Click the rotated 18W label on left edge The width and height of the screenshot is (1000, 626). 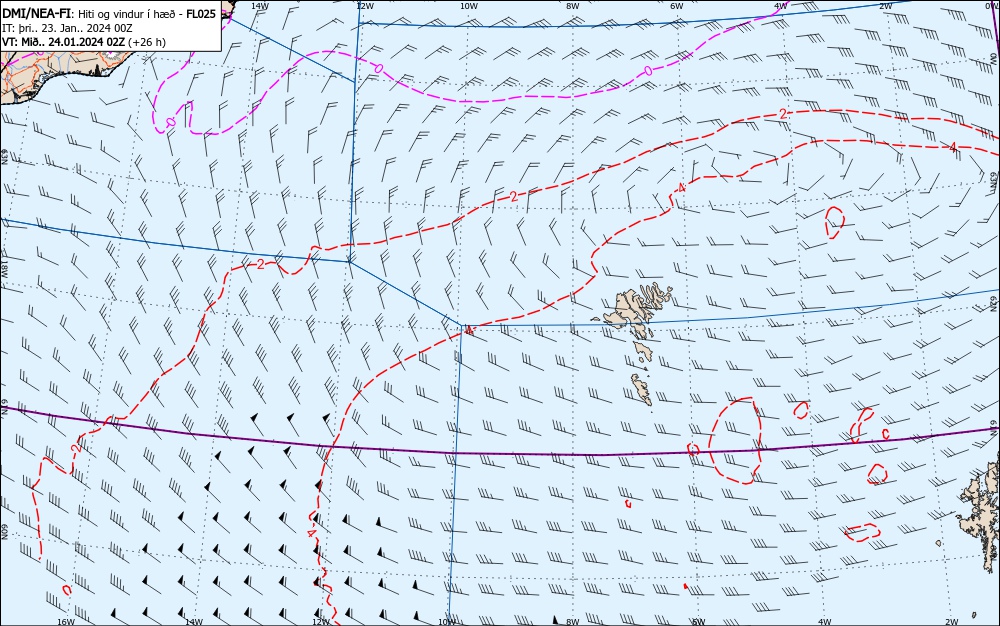click(x=4, y=270)
